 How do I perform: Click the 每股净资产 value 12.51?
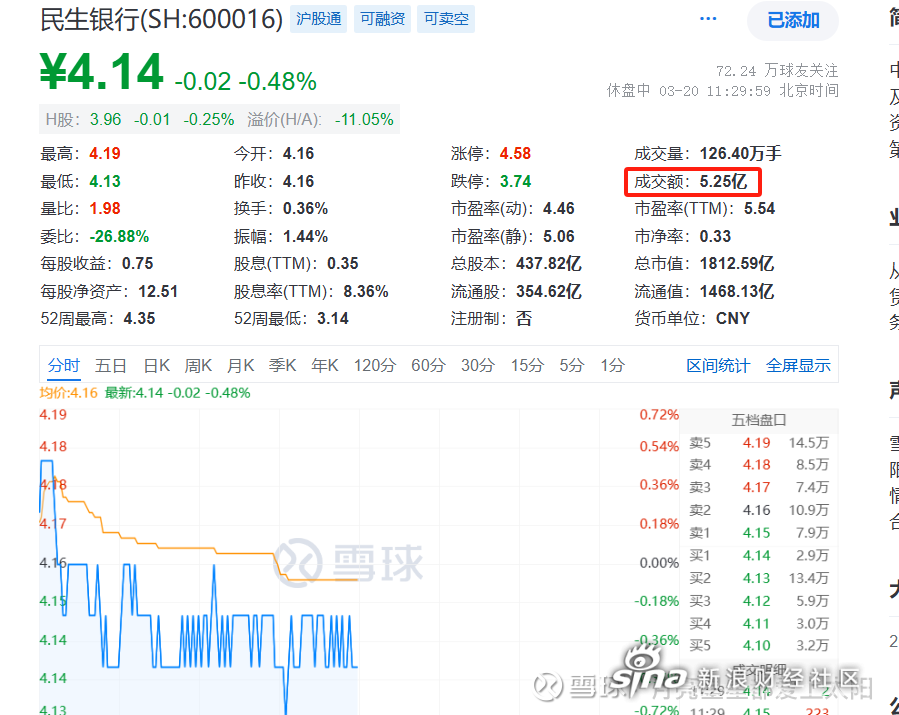(158, 292)
